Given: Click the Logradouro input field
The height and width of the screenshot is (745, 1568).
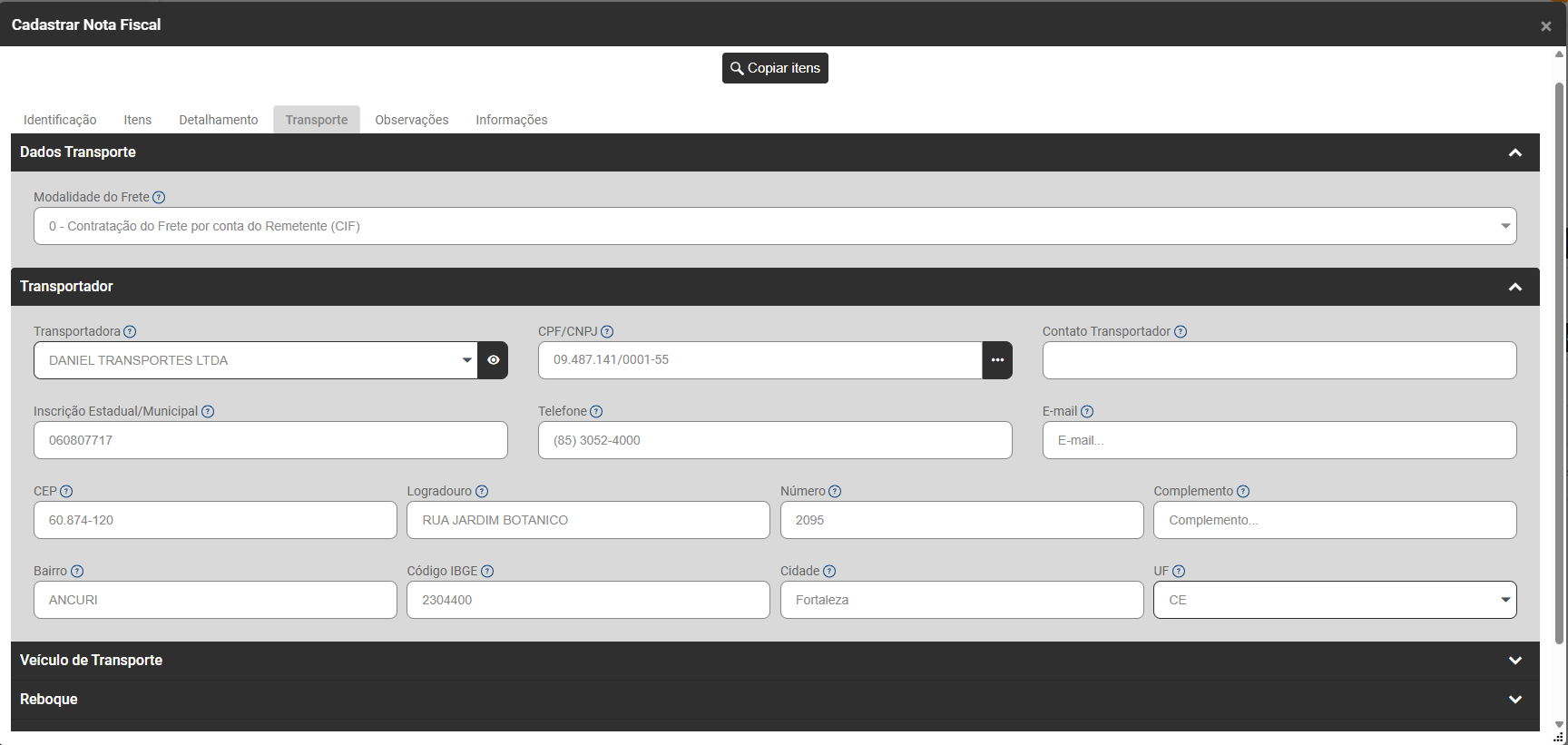Looking at the screenshot, I should coord(588,520).
